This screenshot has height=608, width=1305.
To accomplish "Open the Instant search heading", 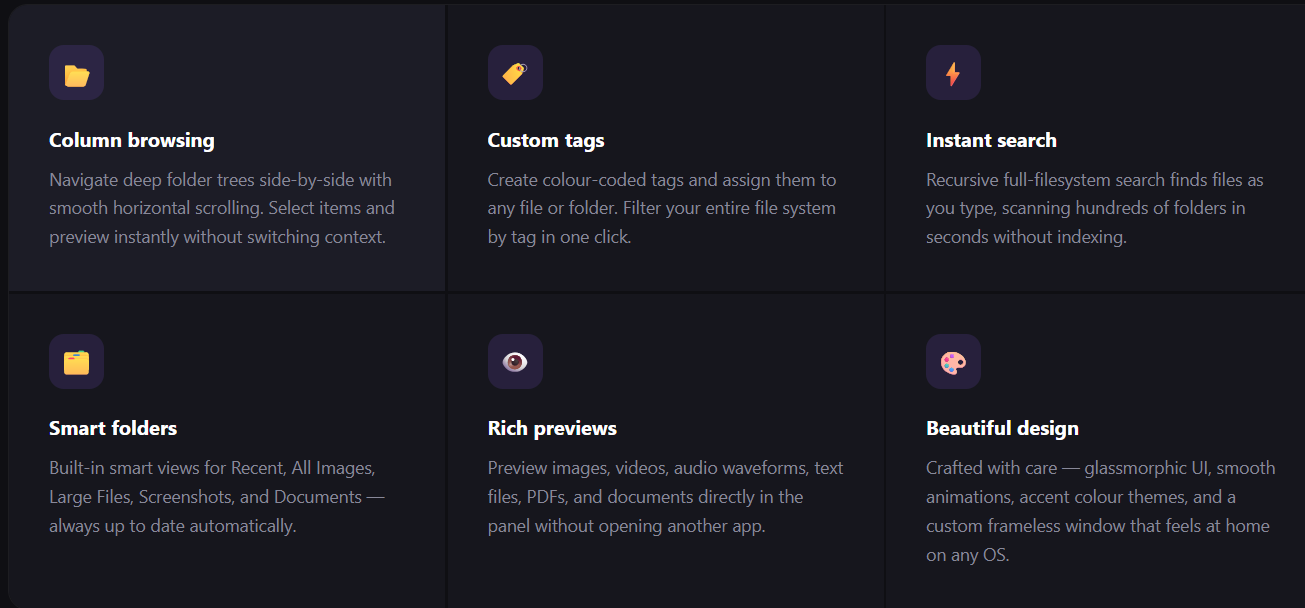I will (991, 140).
